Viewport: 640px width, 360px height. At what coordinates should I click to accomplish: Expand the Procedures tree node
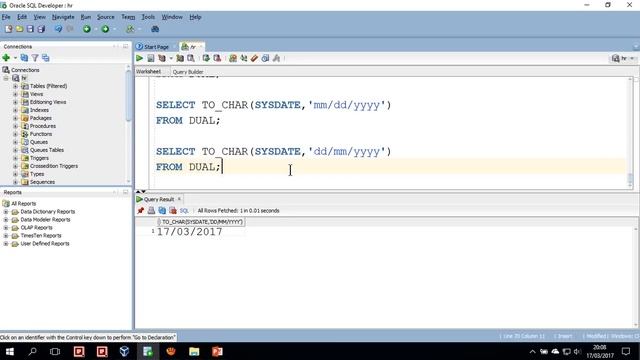16,126
